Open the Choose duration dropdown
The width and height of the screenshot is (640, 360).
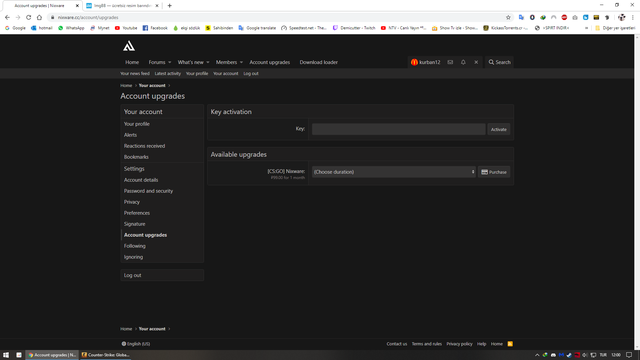[394, 172]
